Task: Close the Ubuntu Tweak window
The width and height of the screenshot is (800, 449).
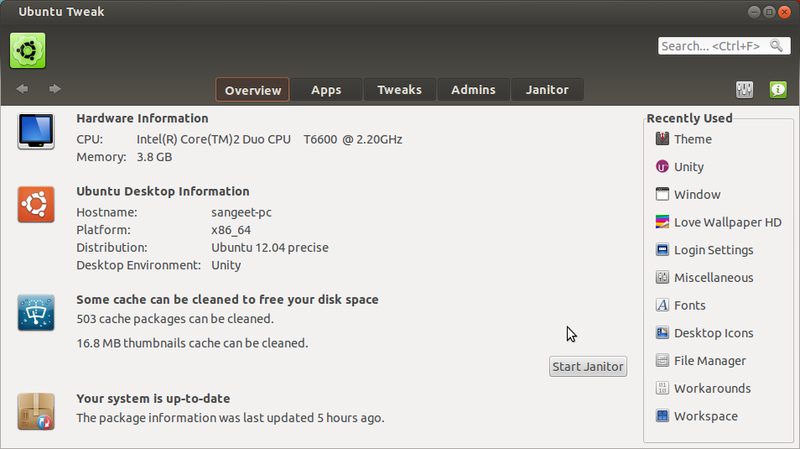Action: tap(785, 12)
